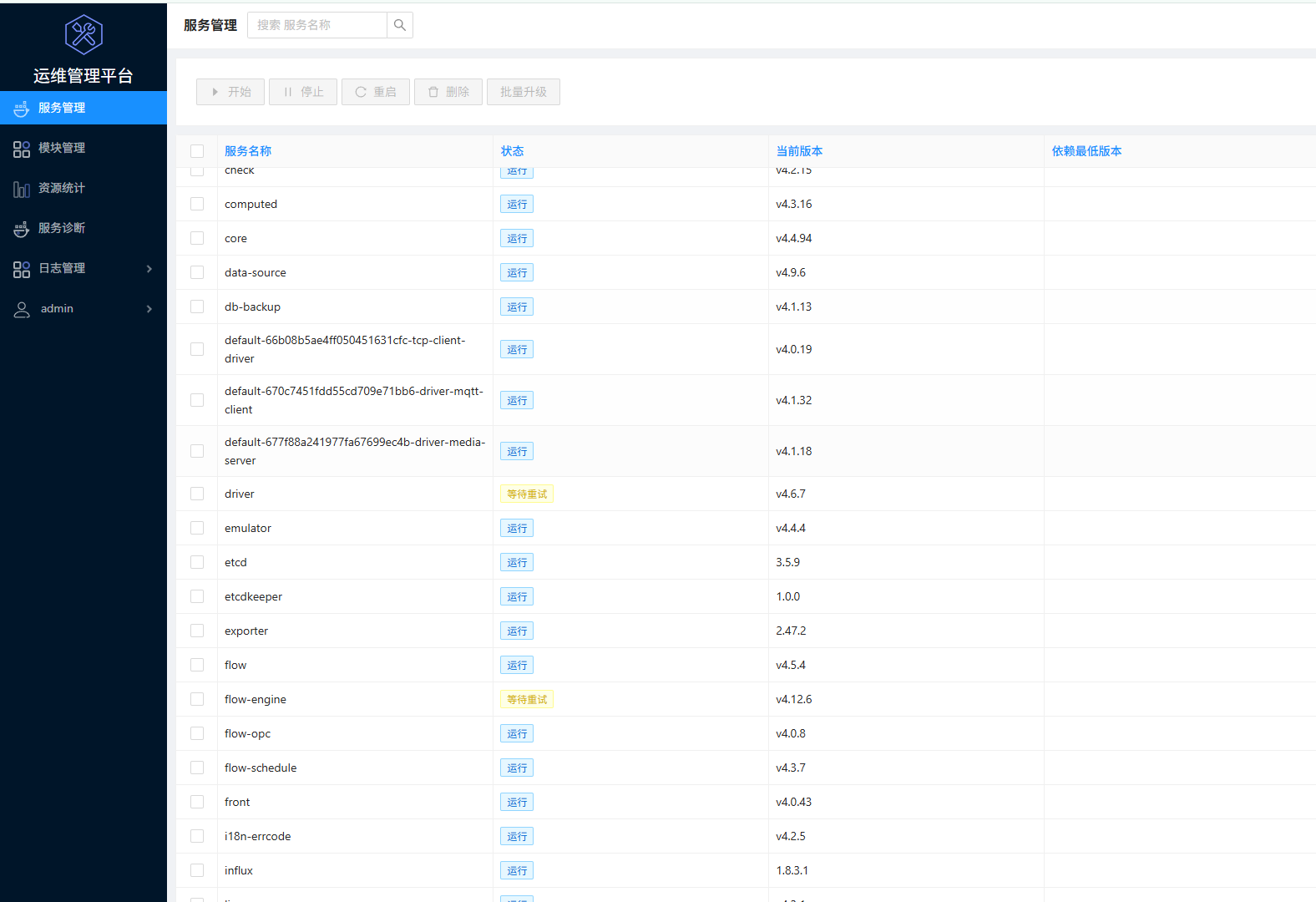
Task: Click the 等待重试 status tag for flow-engine
Action: pos(527,699)
